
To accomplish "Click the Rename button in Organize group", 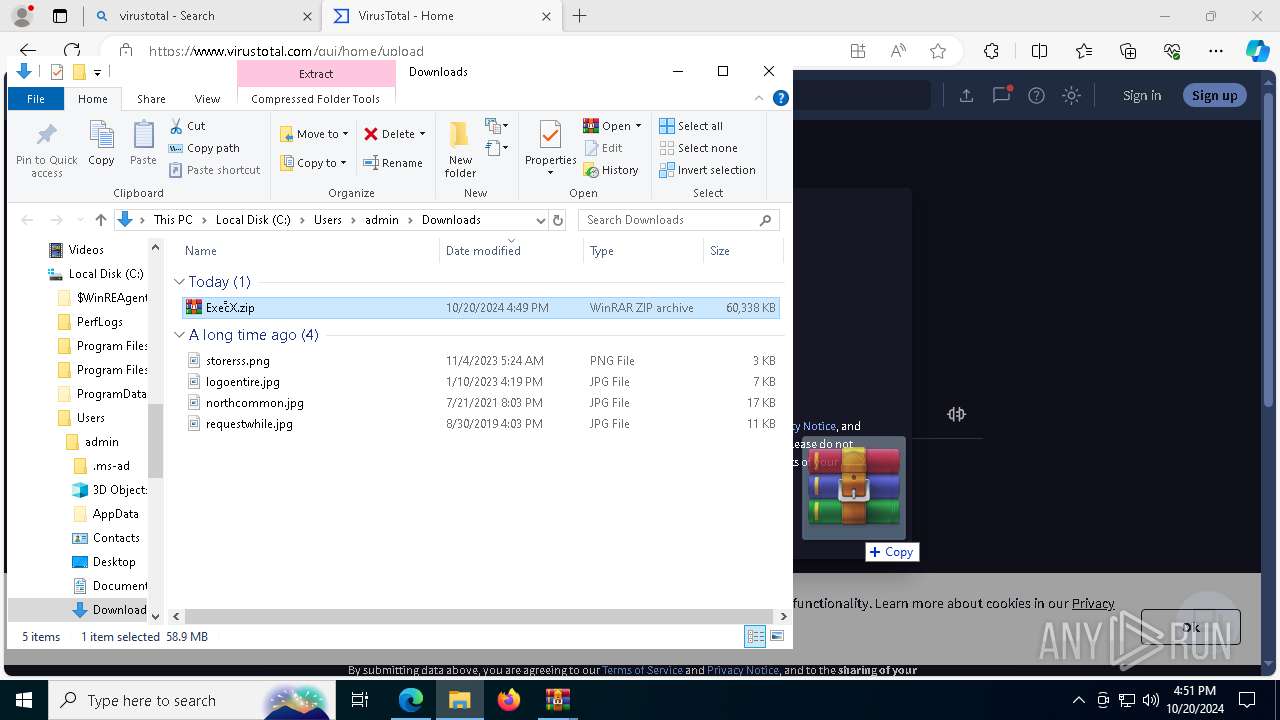I will pos(392,163).
